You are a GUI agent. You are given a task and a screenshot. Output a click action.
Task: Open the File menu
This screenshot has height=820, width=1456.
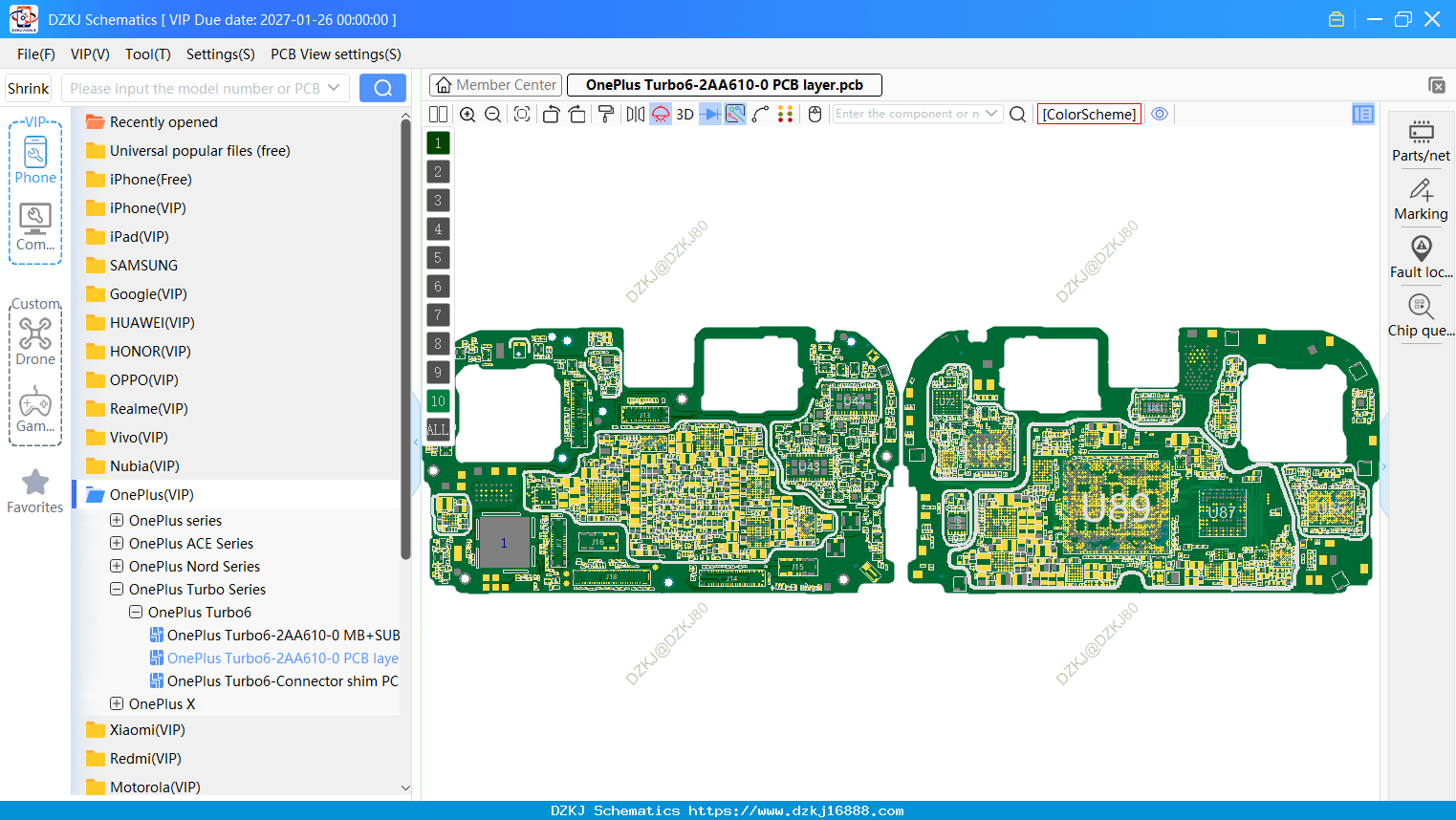pos(36,54)
